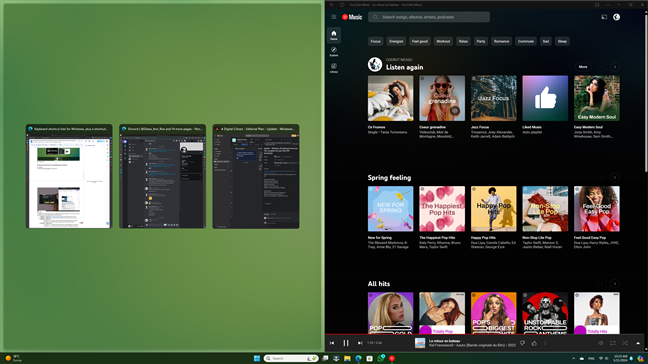The height and width of the screenshot is (364, 648).
Task: Open WhatsApp from the taskbar
Action: pos(381,358)
